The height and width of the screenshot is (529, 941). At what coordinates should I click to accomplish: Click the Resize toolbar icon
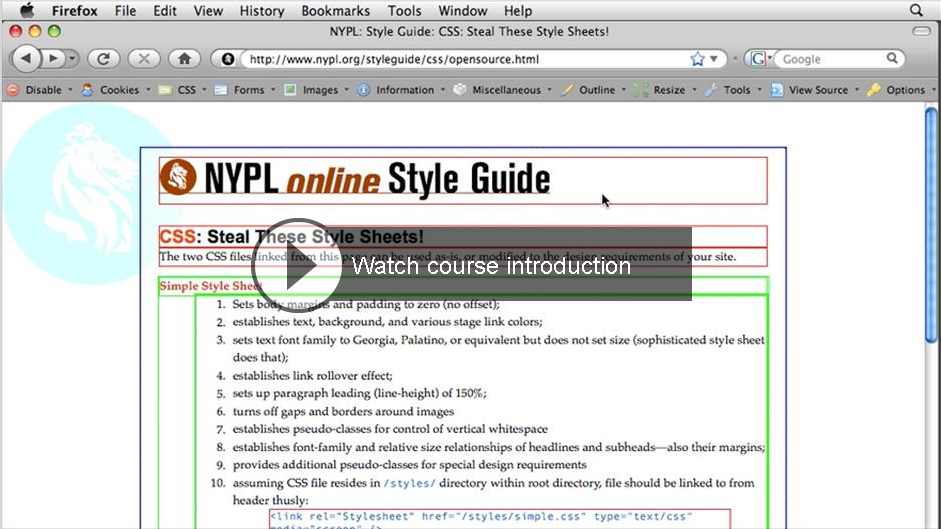click(641, 90)
